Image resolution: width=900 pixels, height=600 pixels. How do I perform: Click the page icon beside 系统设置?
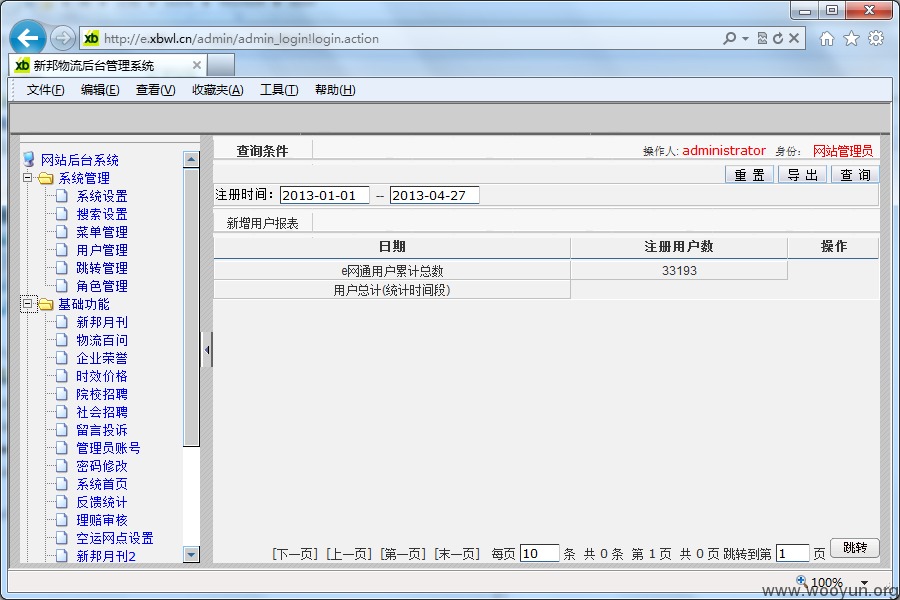click(x=62, y=196)
